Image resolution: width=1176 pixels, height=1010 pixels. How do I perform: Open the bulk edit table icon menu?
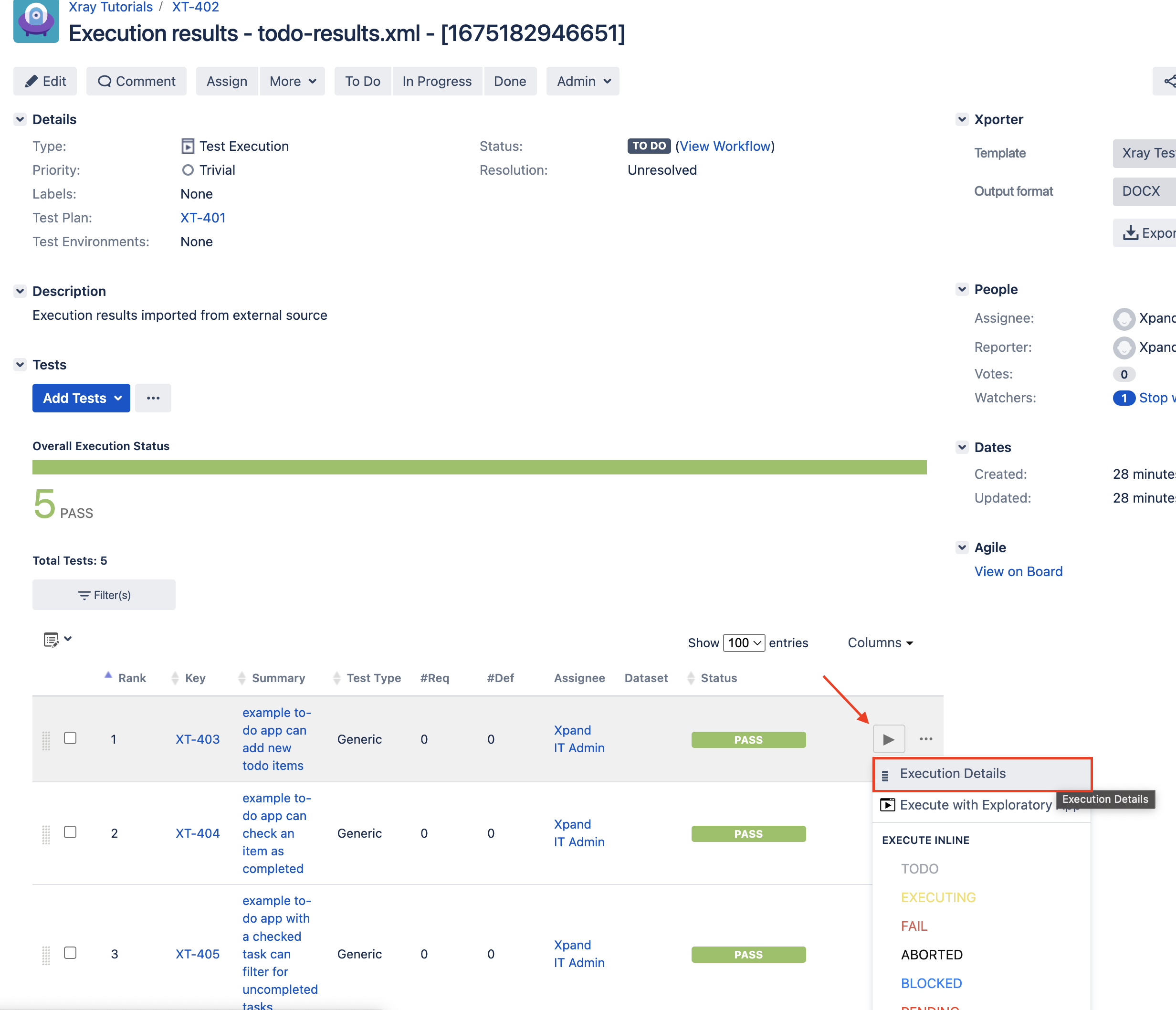click(x=57, y=640)
